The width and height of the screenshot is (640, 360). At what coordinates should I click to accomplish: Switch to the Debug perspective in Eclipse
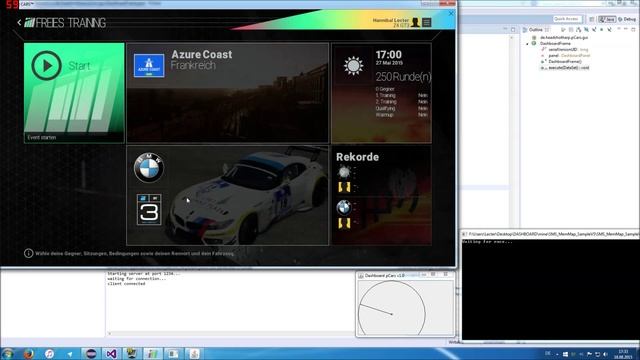627,19
